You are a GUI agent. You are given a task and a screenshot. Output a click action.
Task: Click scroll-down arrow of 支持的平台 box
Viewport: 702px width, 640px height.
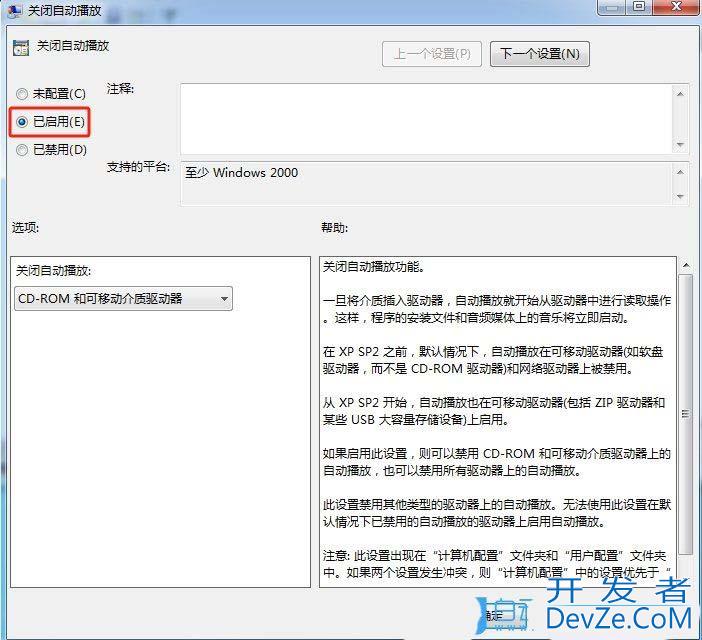[x=680, y=196]
